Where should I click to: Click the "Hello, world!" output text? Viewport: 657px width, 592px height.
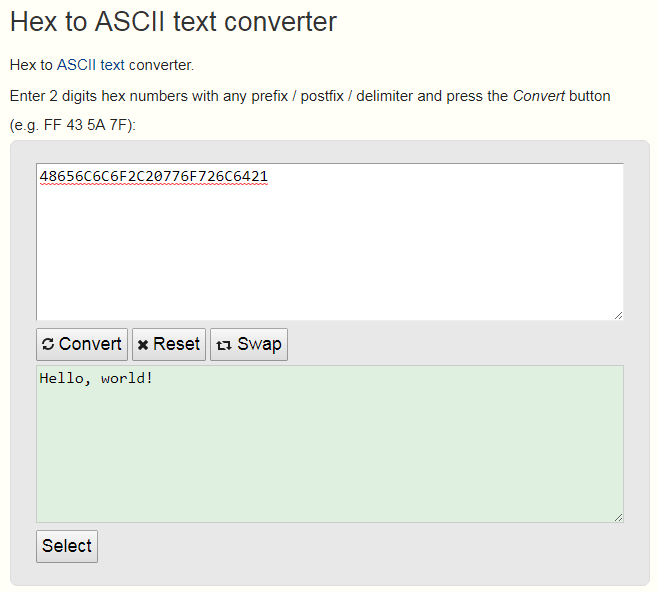(x=96, y=379)
